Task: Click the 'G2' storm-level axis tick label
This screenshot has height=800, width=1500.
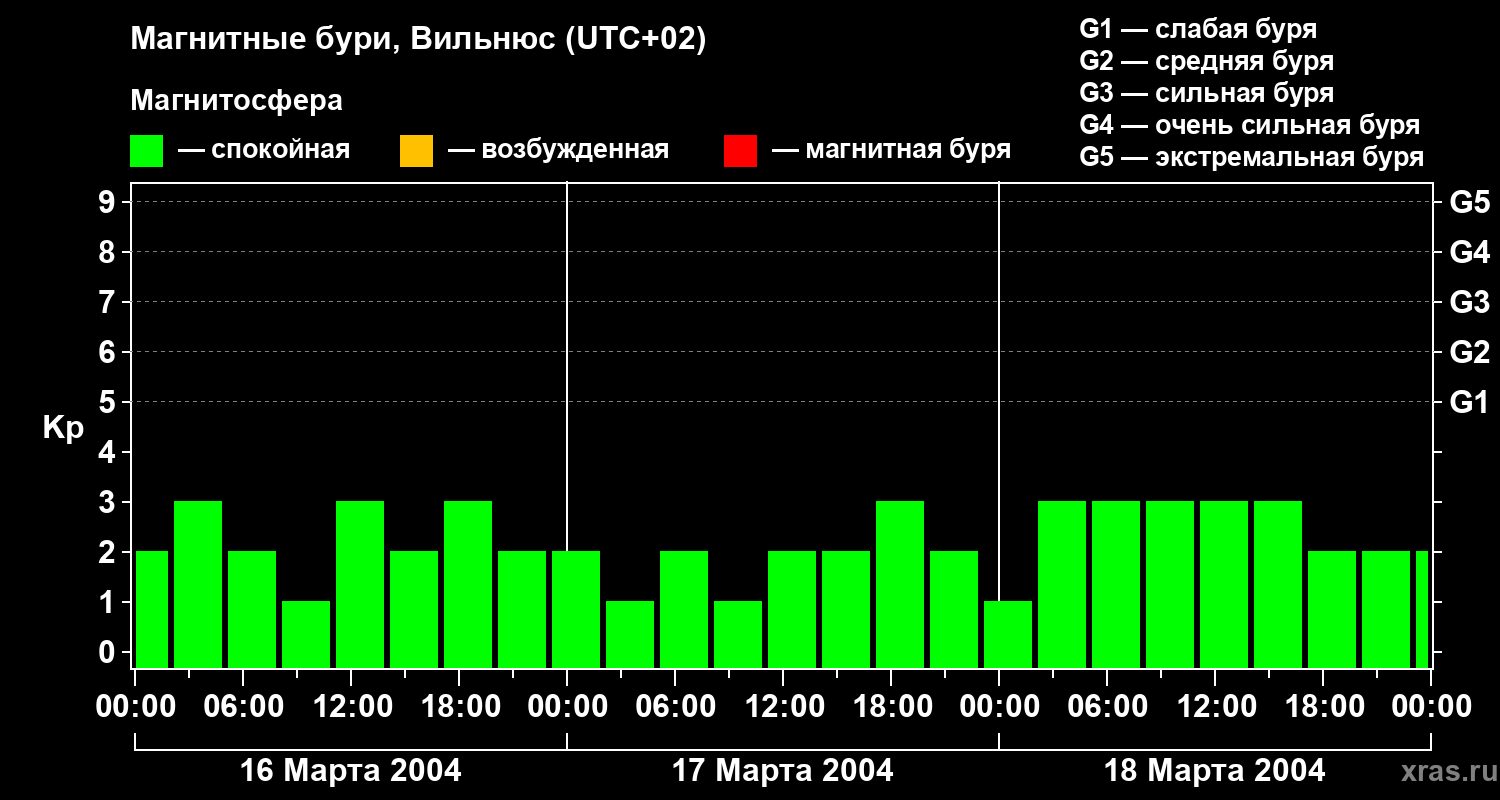Action: [x=1469, y=352]
